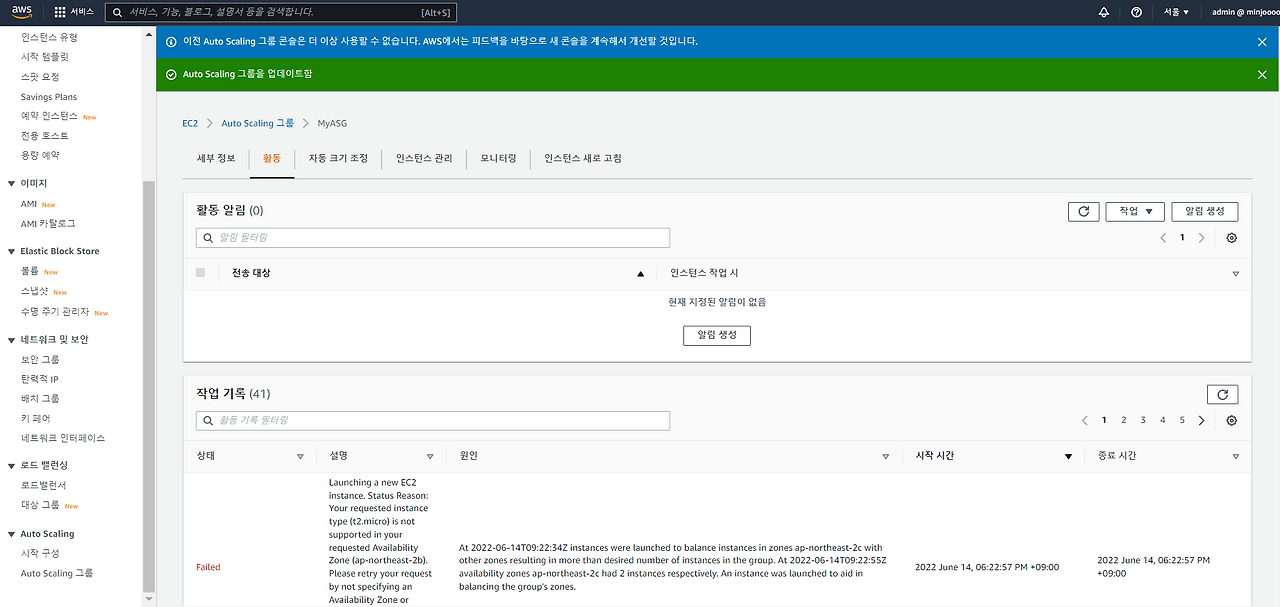The image size is (1280, 607).
Task: Go to page 5 of 작업 기록
Action: [1182, 421]
